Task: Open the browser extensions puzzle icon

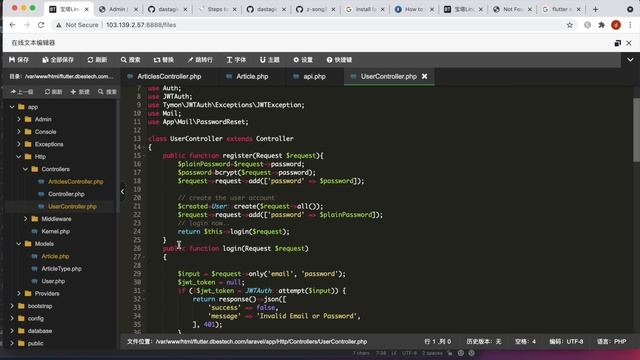Action: click(602, 25)
